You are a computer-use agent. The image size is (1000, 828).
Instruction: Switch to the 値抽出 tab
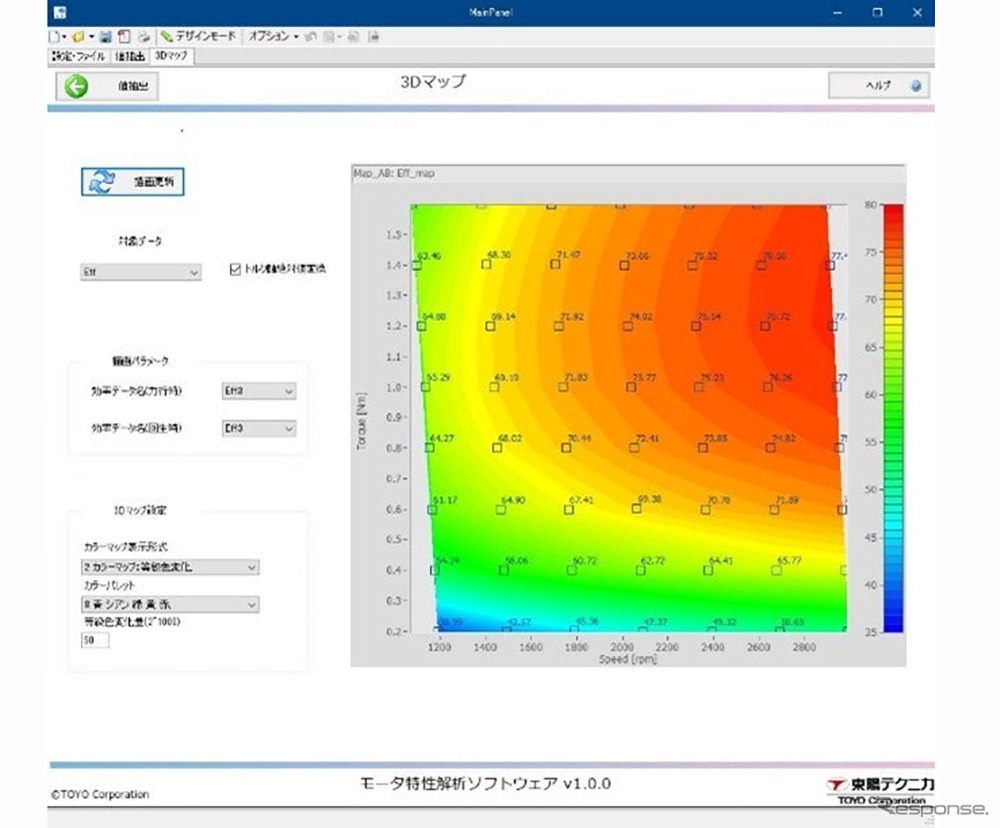tap(130, 56)
